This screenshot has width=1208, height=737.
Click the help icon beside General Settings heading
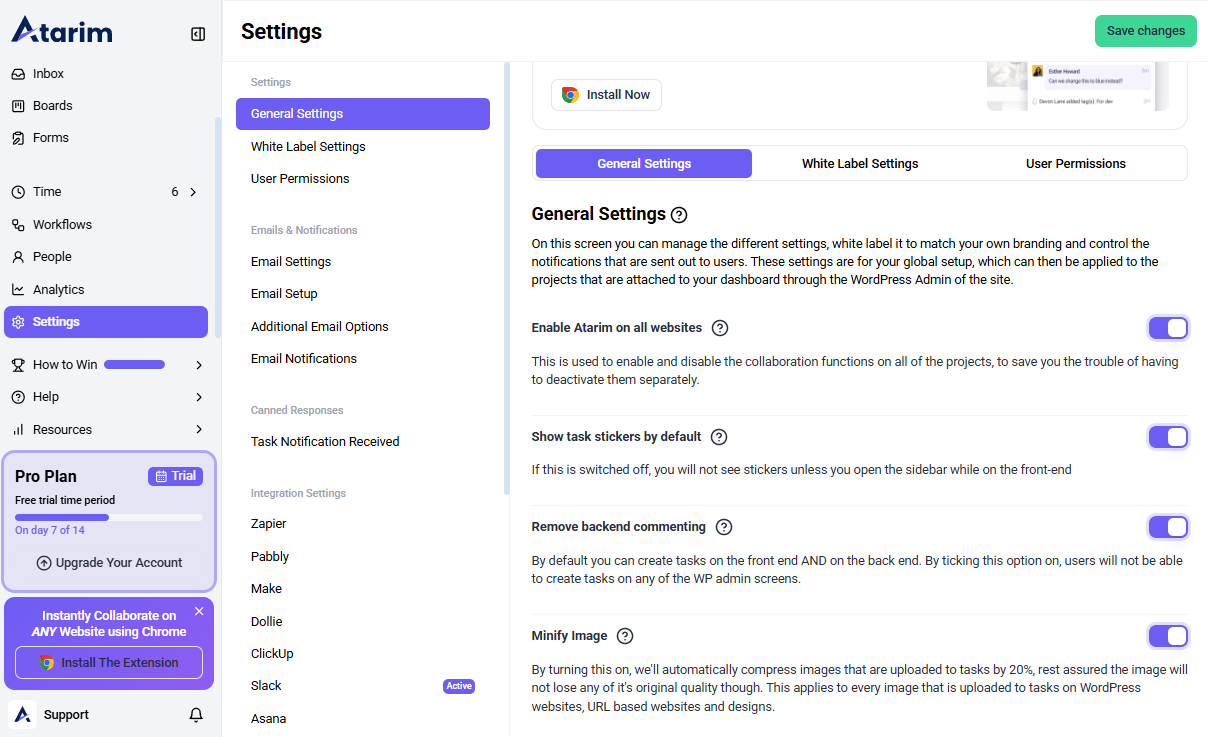click(679, 215)
